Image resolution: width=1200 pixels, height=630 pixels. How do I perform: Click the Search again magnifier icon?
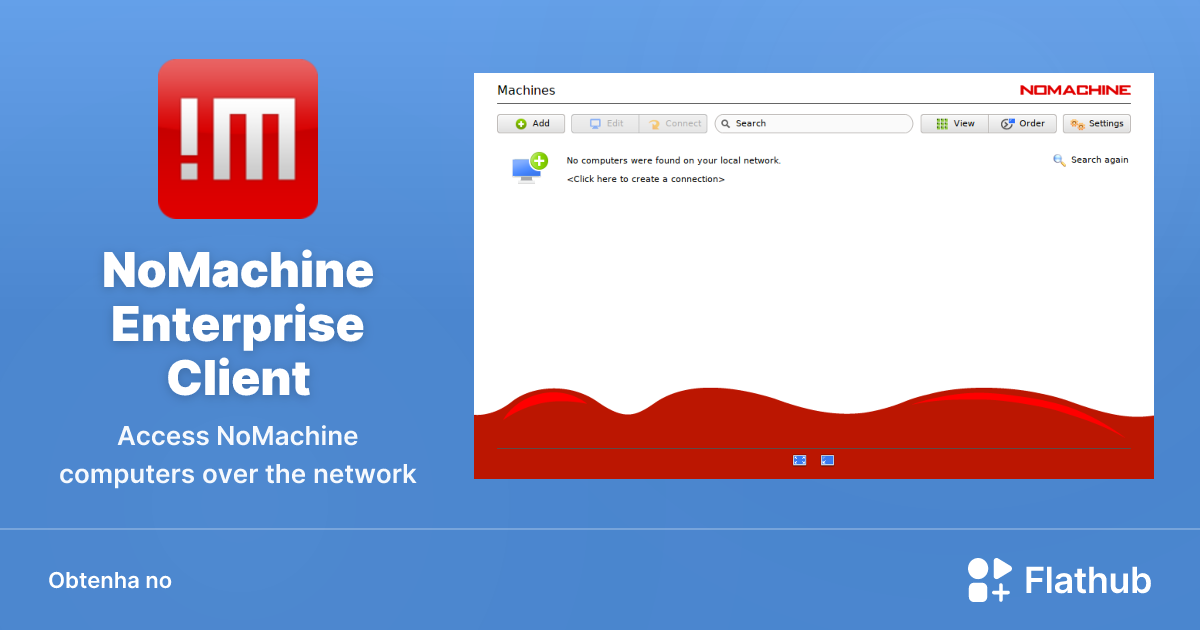click(1057, 159)
